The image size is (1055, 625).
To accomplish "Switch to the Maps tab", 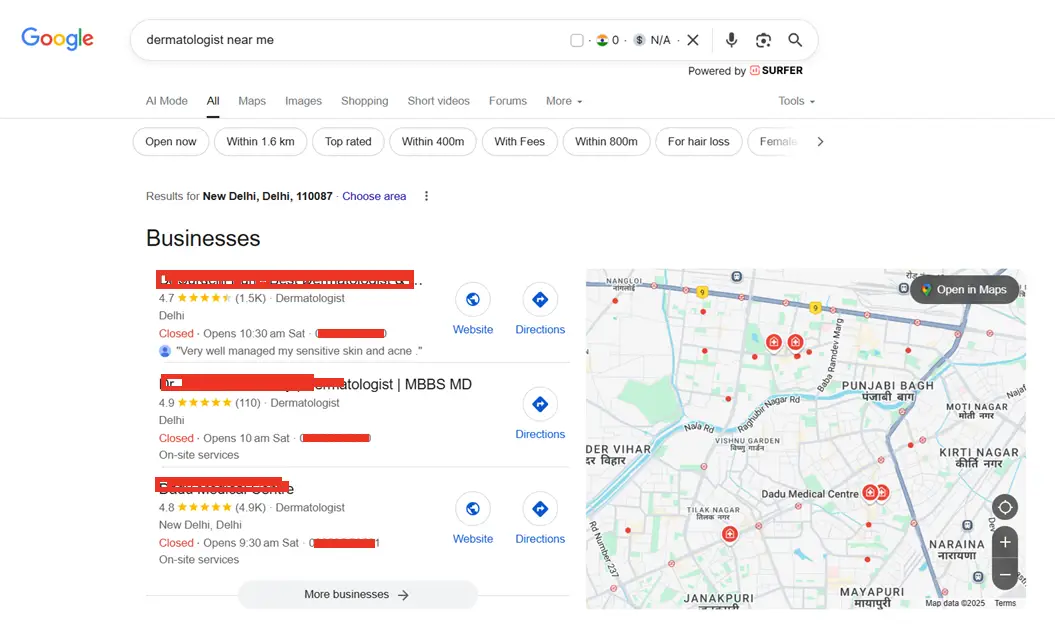I will pyautogui.click(x=251, y=100).
